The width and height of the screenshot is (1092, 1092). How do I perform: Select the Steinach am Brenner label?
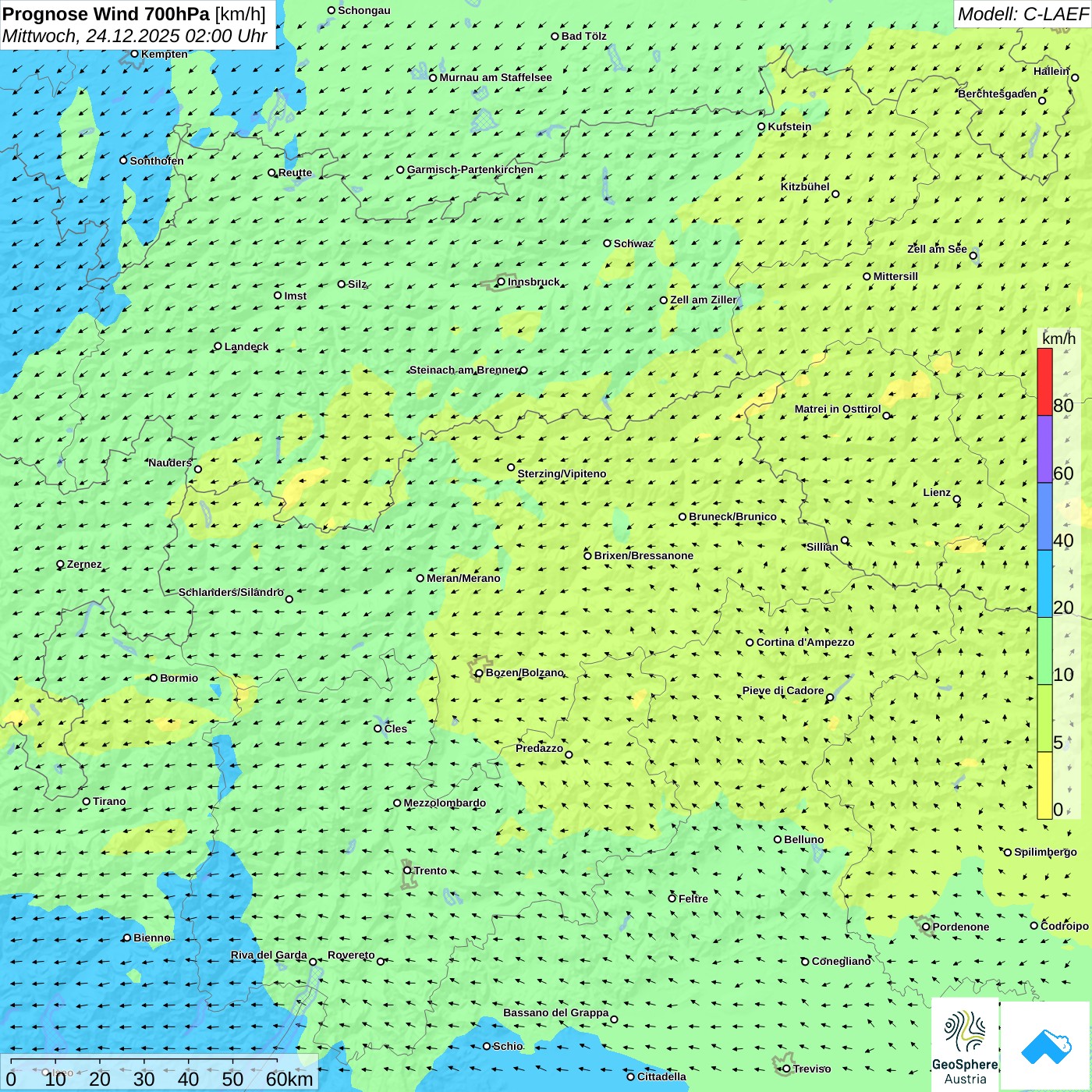point(464,370)
